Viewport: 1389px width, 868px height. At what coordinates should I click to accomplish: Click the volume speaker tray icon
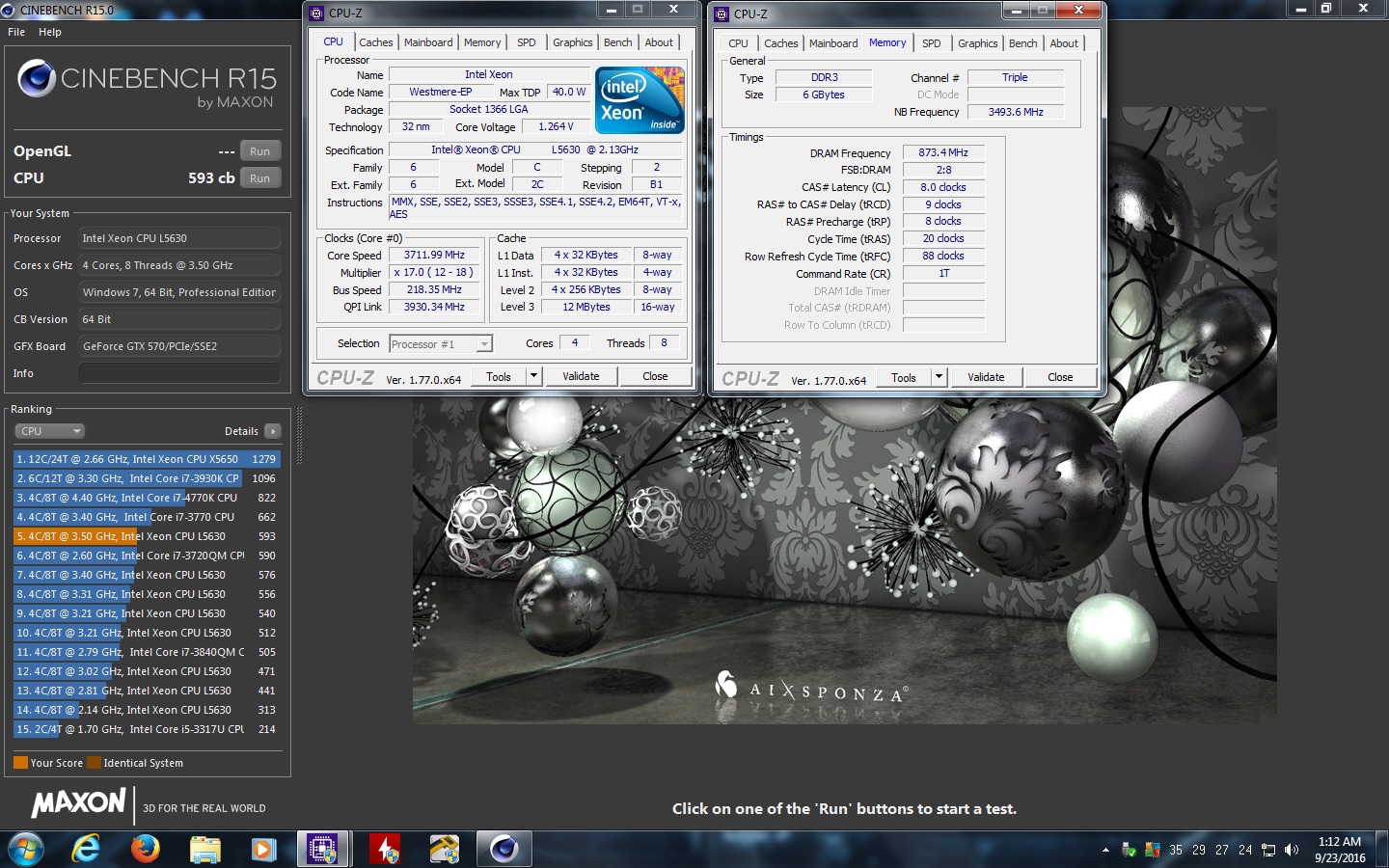[1292, 850]
